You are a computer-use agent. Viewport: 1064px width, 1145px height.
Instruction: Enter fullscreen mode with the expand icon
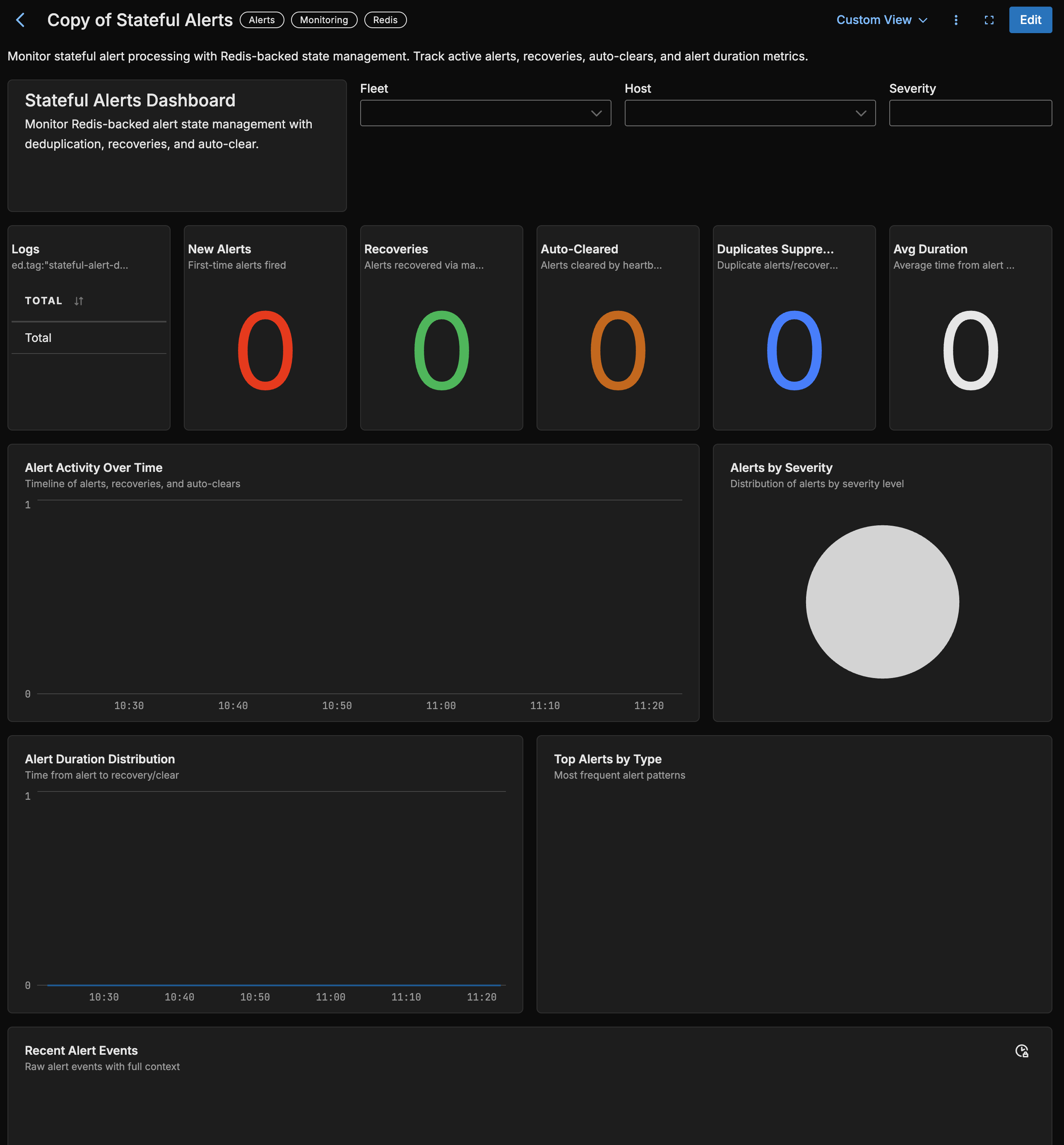tap(989, 19)
